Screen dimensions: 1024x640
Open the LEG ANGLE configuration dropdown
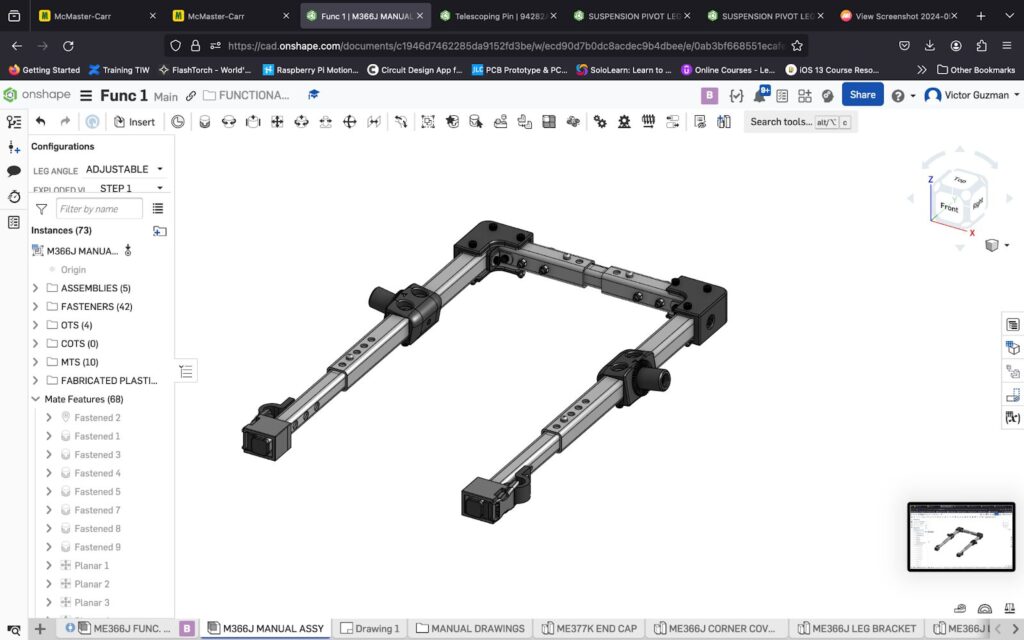pyautogui.click(x=125, y=169)
